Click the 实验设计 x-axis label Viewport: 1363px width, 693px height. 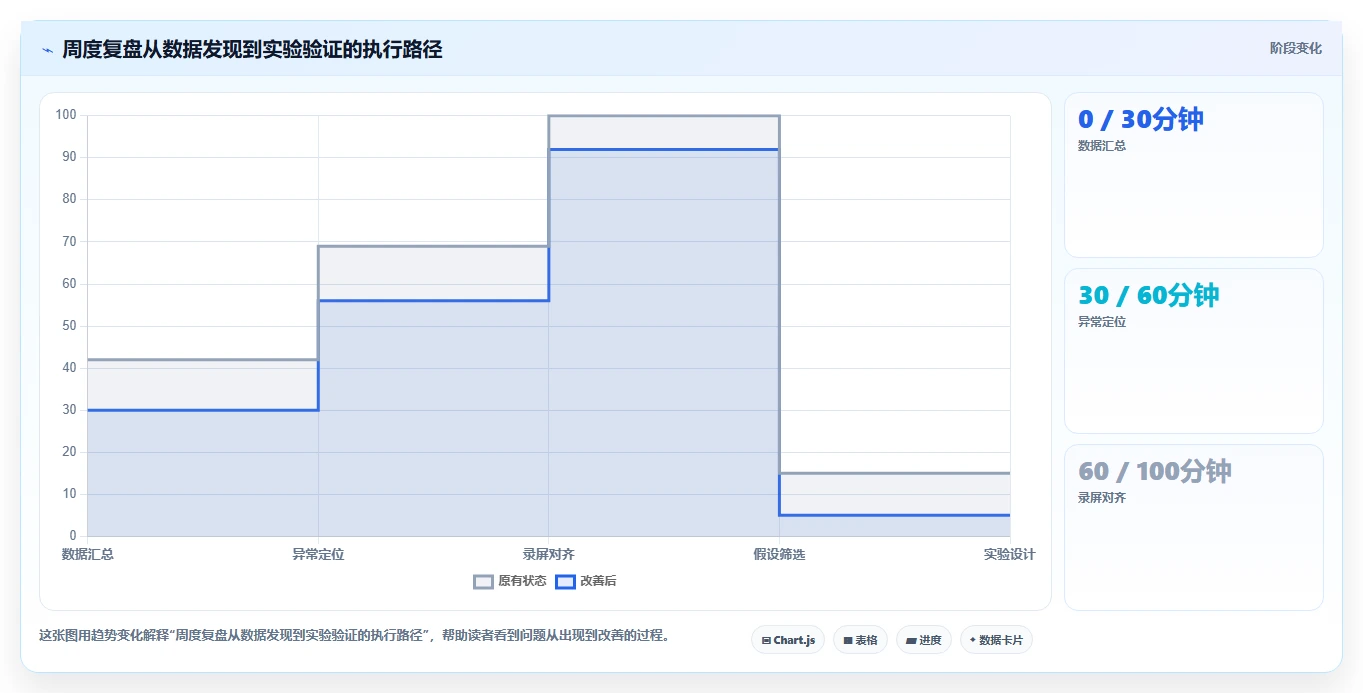click(1009, 554)
